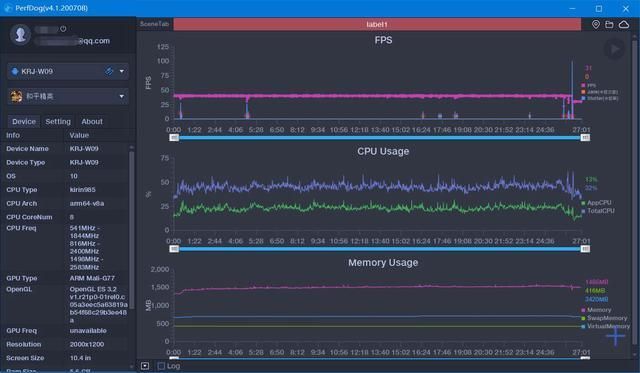Click the game app icon in app selector

tap(16, 96)
